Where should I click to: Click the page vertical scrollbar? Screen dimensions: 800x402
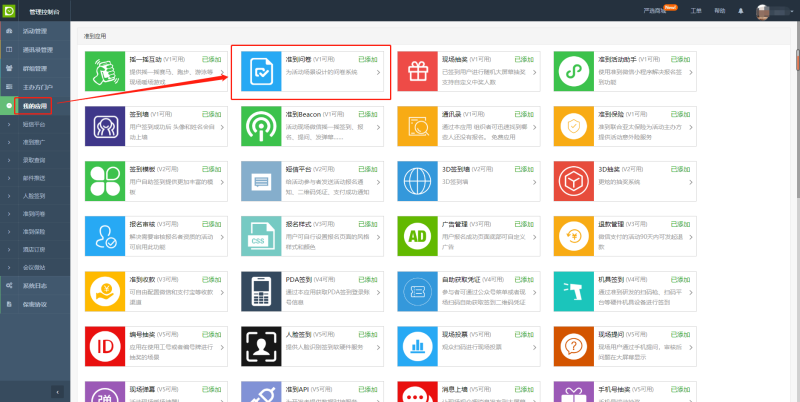pyautogui.click(x=796, y=200)
